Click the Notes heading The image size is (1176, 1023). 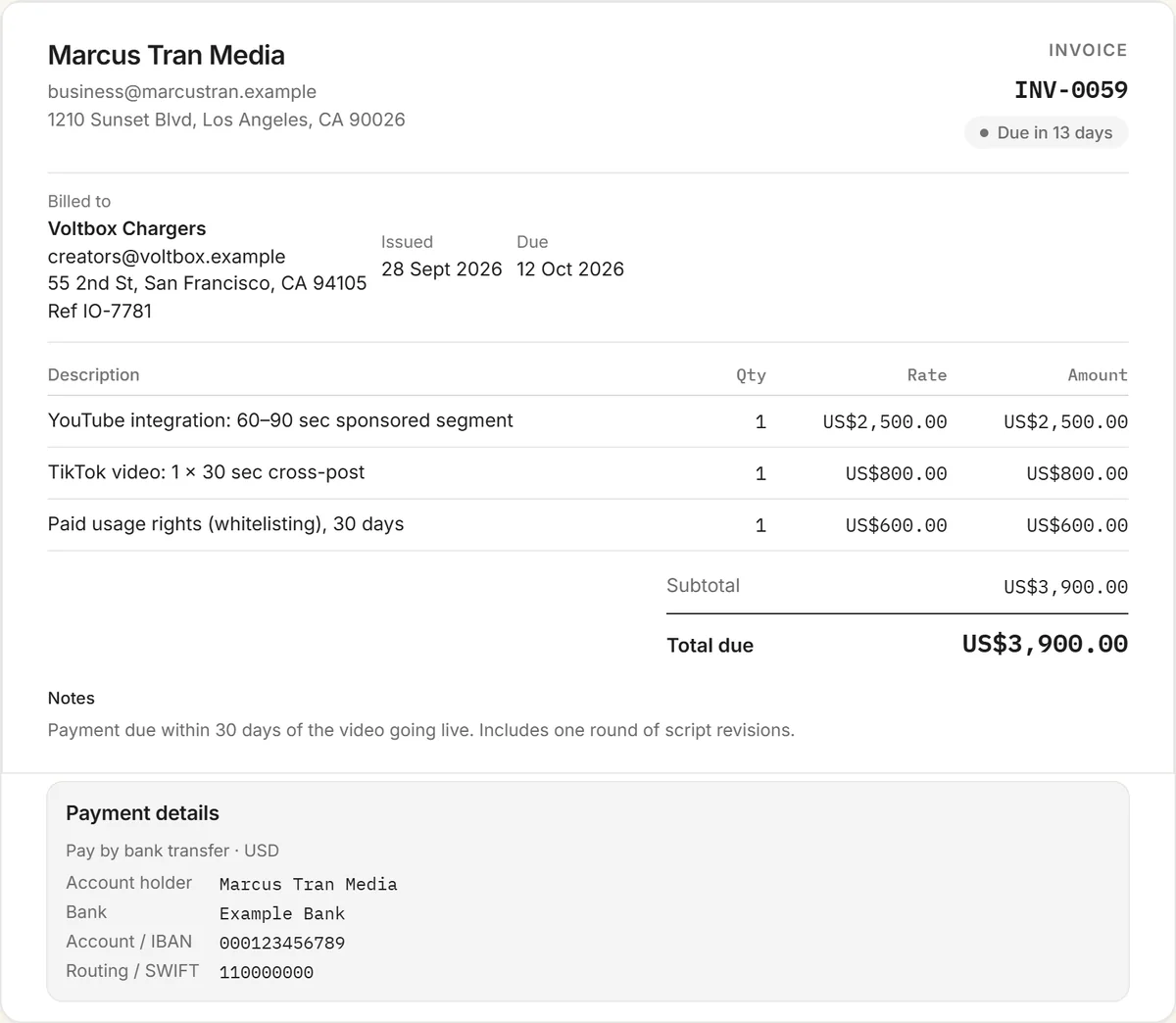click(72, 699)
